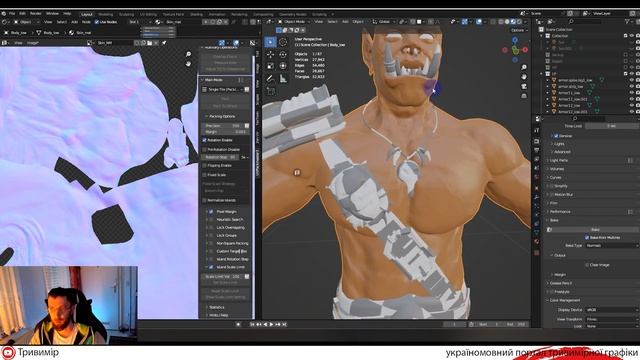Image resolution: width=640 pixels, height=360 pixels.
Task: Open the Edit menu
Action: coord(22,13)
